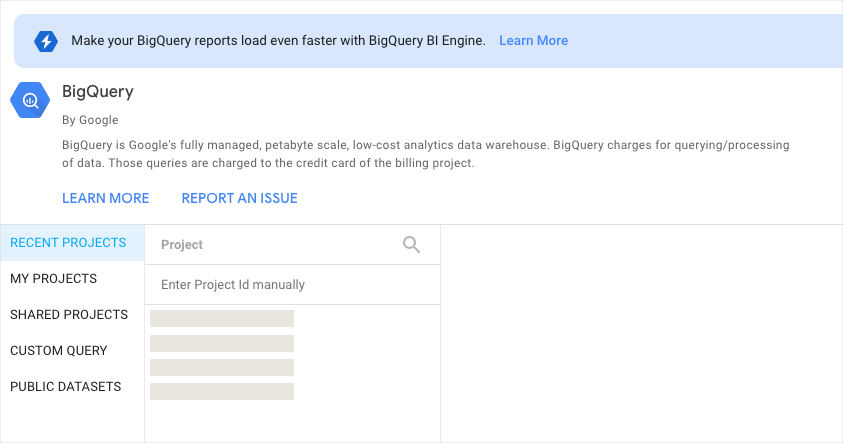Click the magnifier search icon in Project header
This screenshot has height=443, width=843.
(x=411, y=245)
